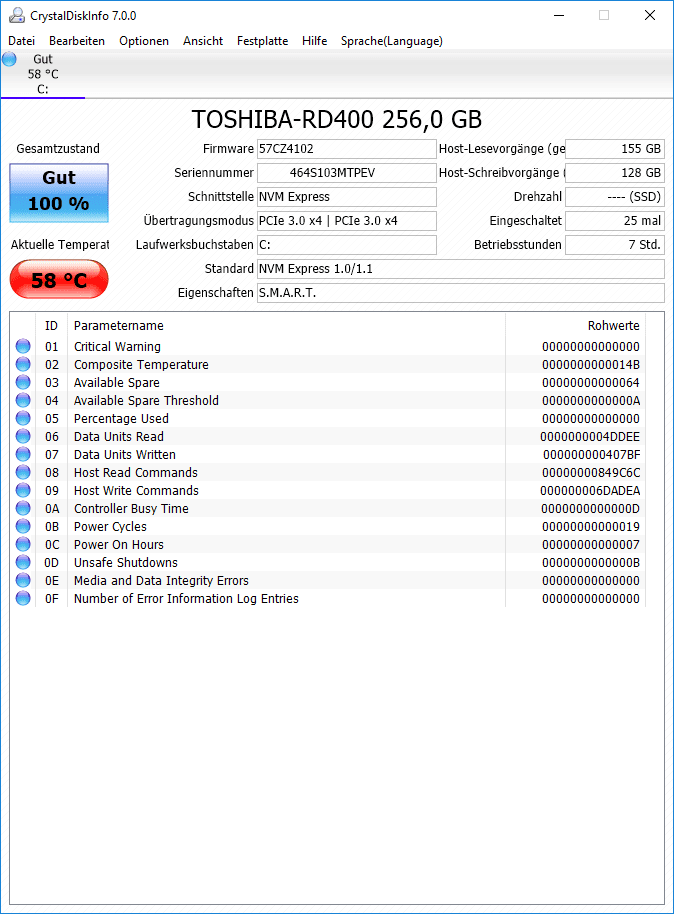Click status icon for Percentage Used

pyautogui.click(x=23, y=419)
